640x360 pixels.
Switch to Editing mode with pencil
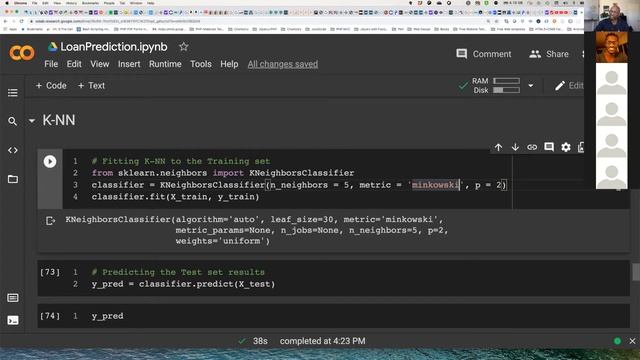(569, 86)
